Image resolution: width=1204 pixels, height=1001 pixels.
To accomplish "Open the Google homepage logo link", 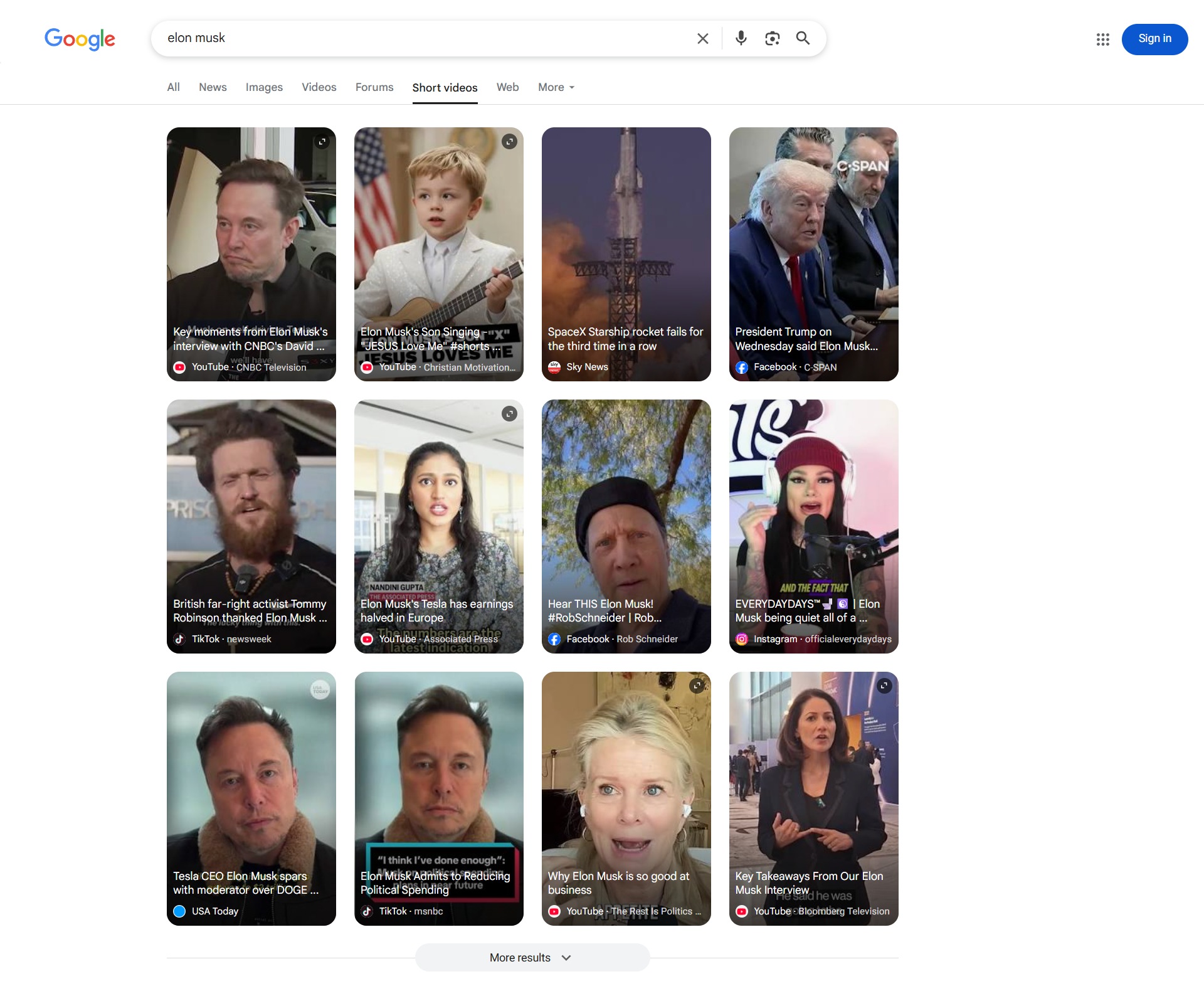I will point(80,40).
